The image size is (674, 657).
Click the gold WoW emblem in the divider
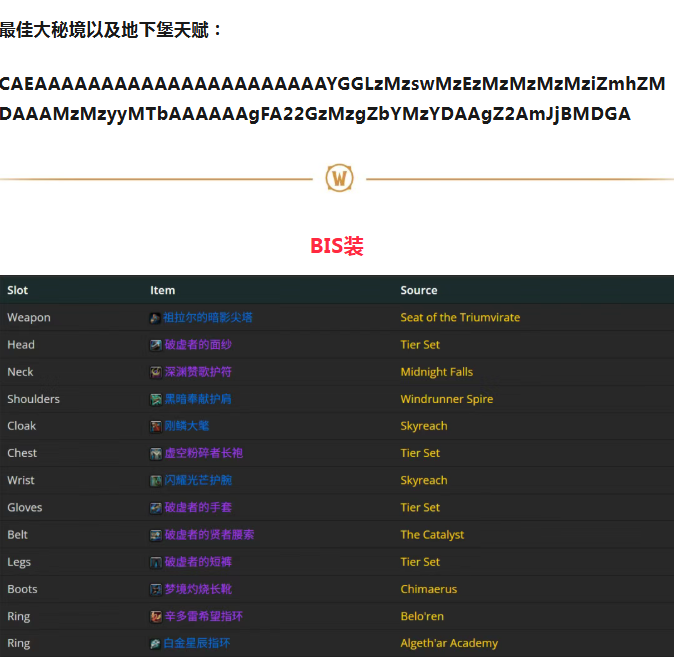340,179
